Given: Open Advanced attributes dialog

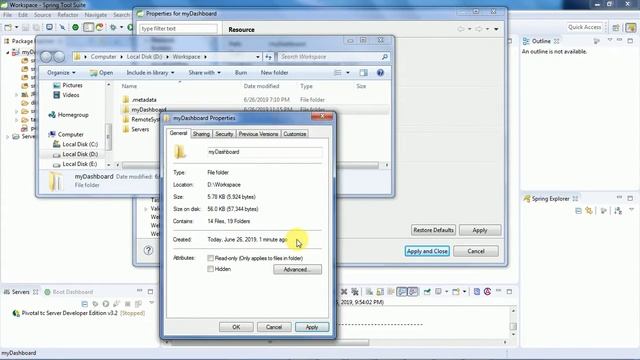Looking at the screenshot, I should [x=297, y=269].
